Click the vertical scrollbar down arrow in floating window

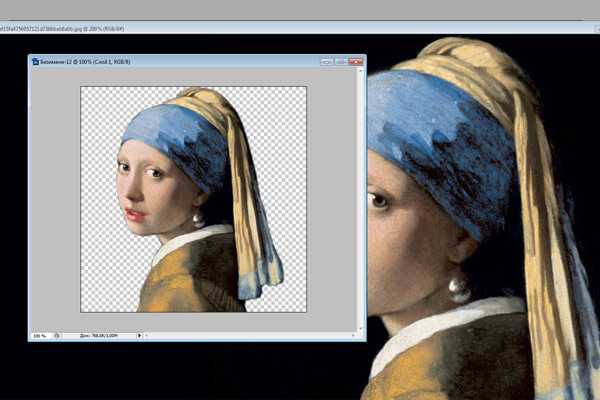[x=360, y=329]
